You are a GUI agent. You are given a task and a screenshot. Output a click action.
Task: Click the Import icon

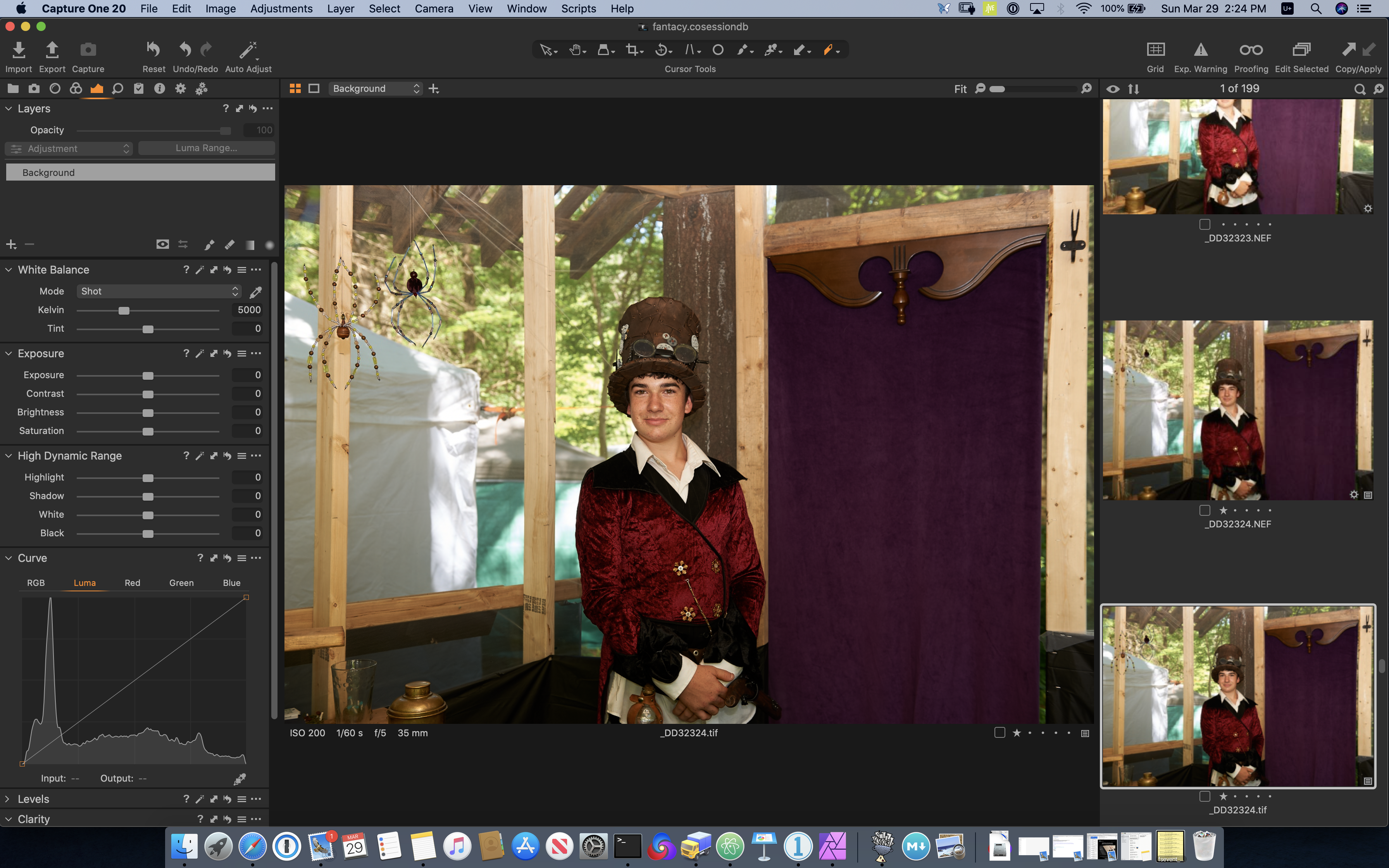tap(18, 50)
